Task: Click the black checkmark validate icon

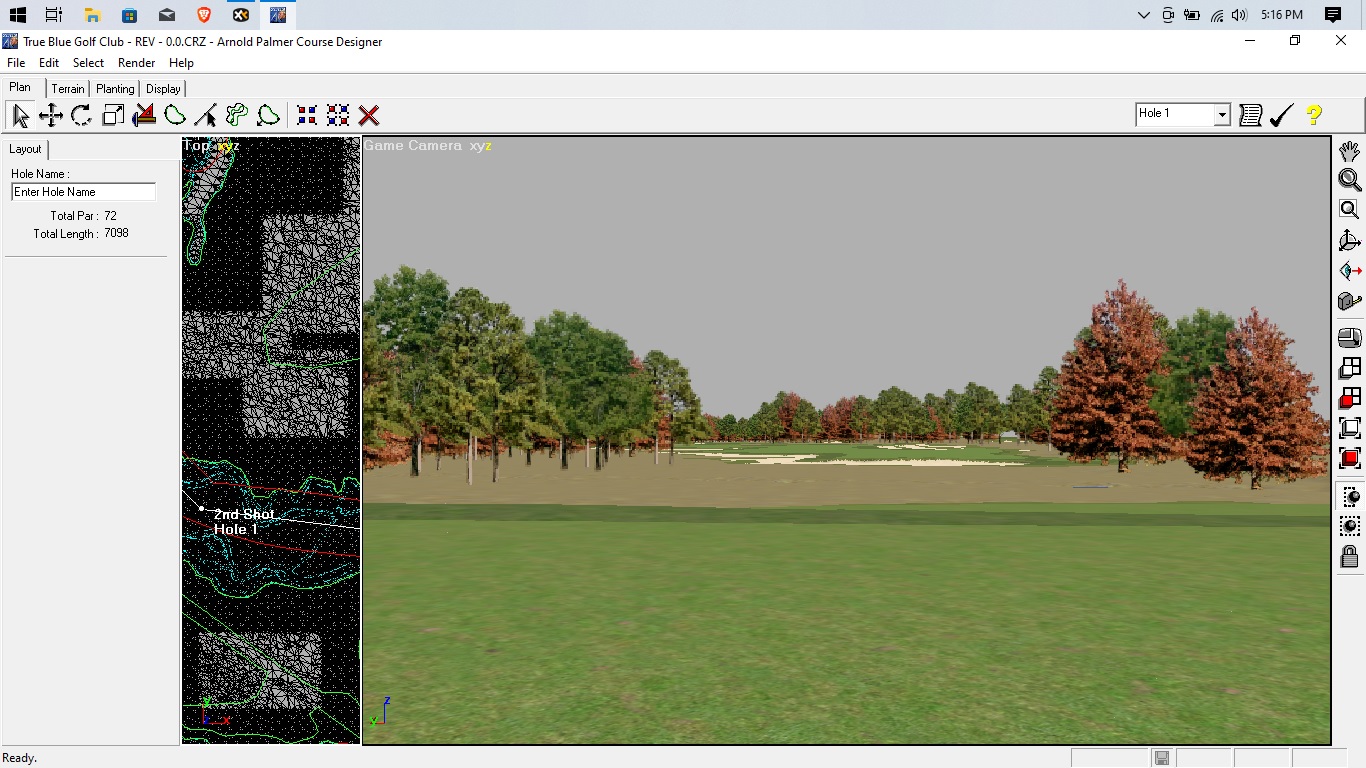Action: coord(1281,116)
